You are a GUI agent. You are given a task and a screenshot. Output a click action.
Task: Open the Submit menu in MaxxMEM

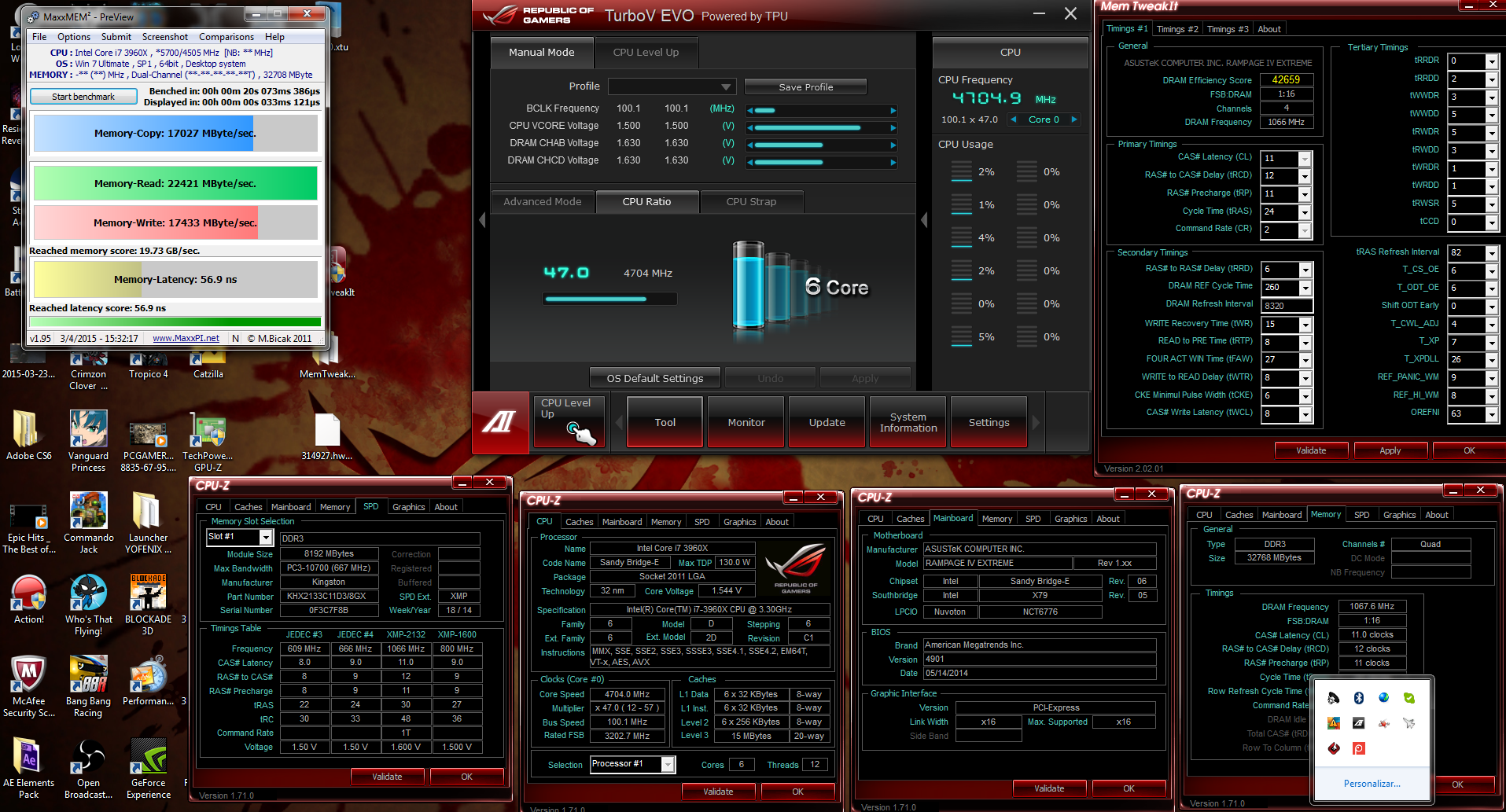[116, 37]
